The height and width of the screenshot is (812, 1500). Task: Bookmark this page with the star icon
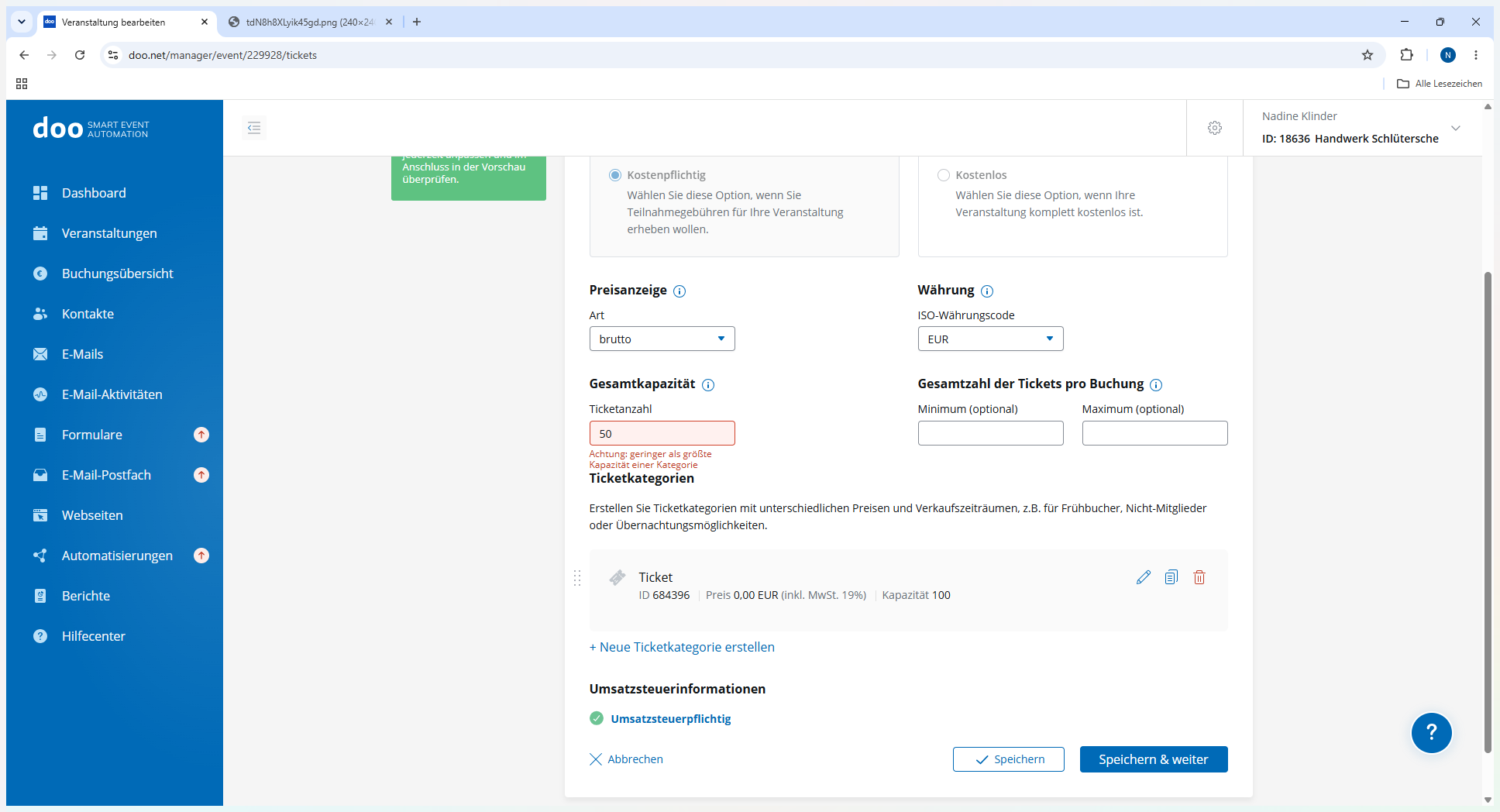[x=1368, y=55]
